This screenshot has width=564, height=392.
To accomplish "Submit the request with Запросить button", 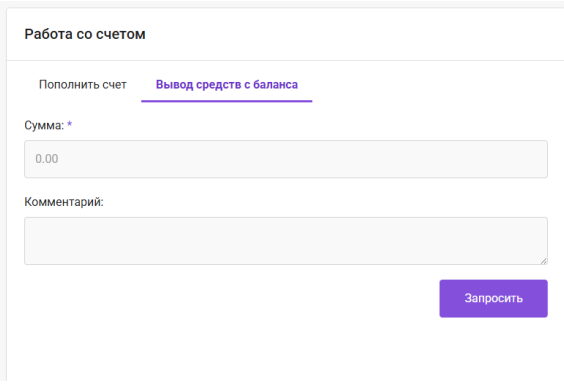I will 494,298.
